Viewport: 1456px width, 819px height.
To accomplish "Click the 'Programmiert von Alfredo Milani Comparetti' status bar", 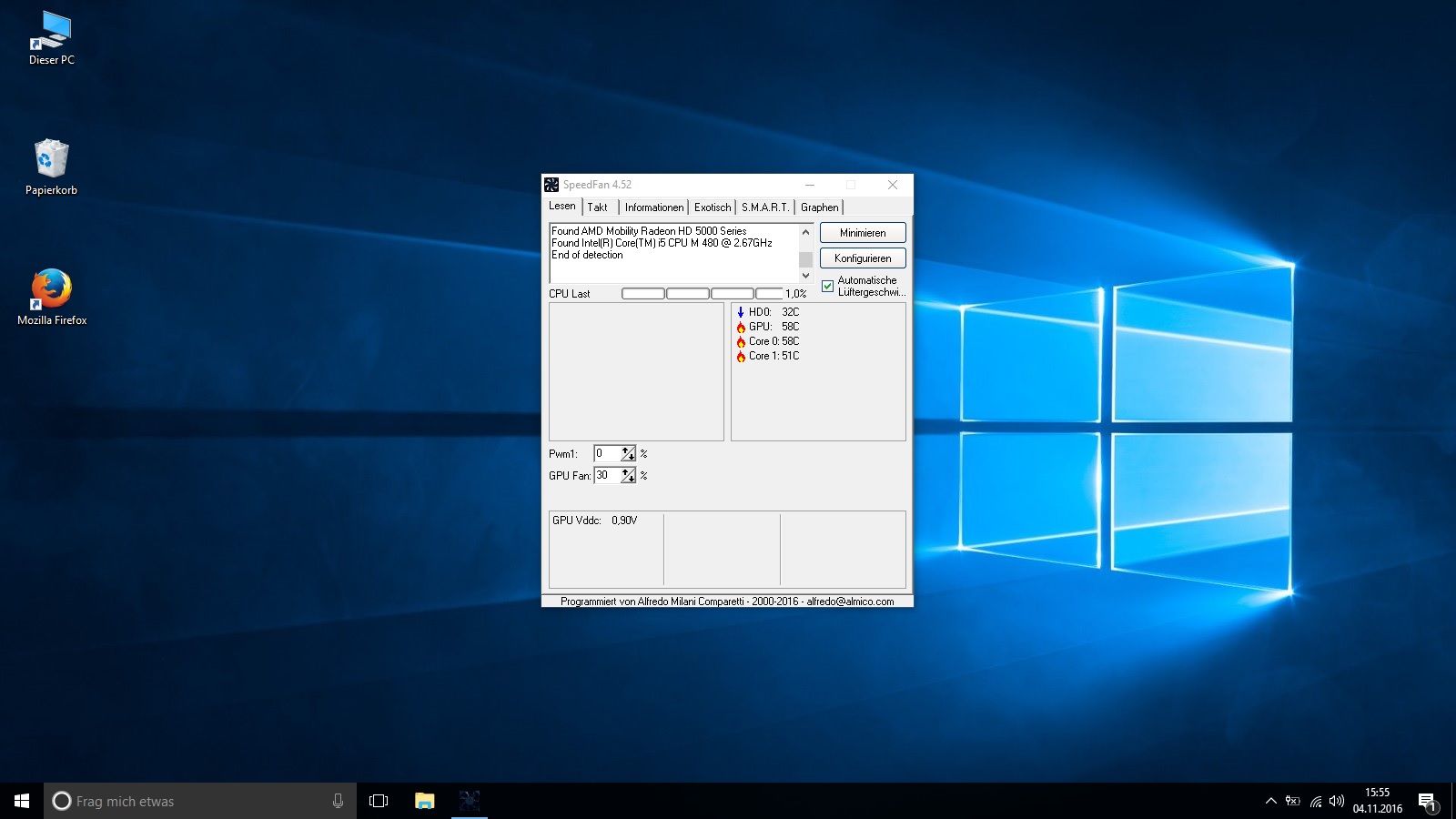I will point(727,602).
